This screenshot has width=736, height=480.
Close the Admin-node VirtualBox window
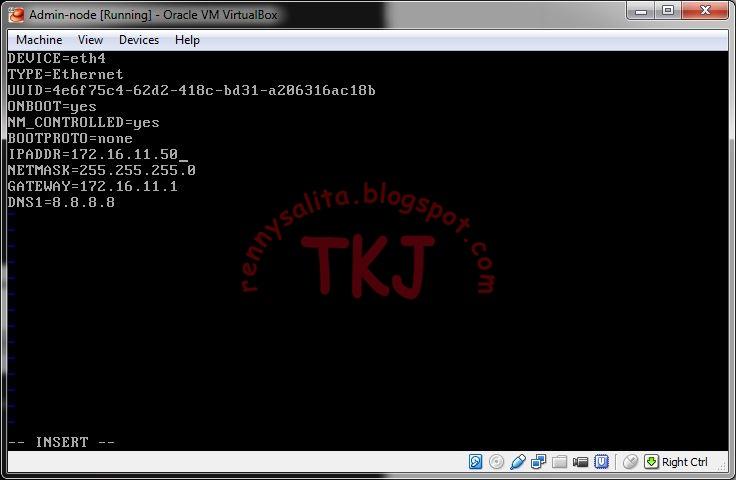705,11
